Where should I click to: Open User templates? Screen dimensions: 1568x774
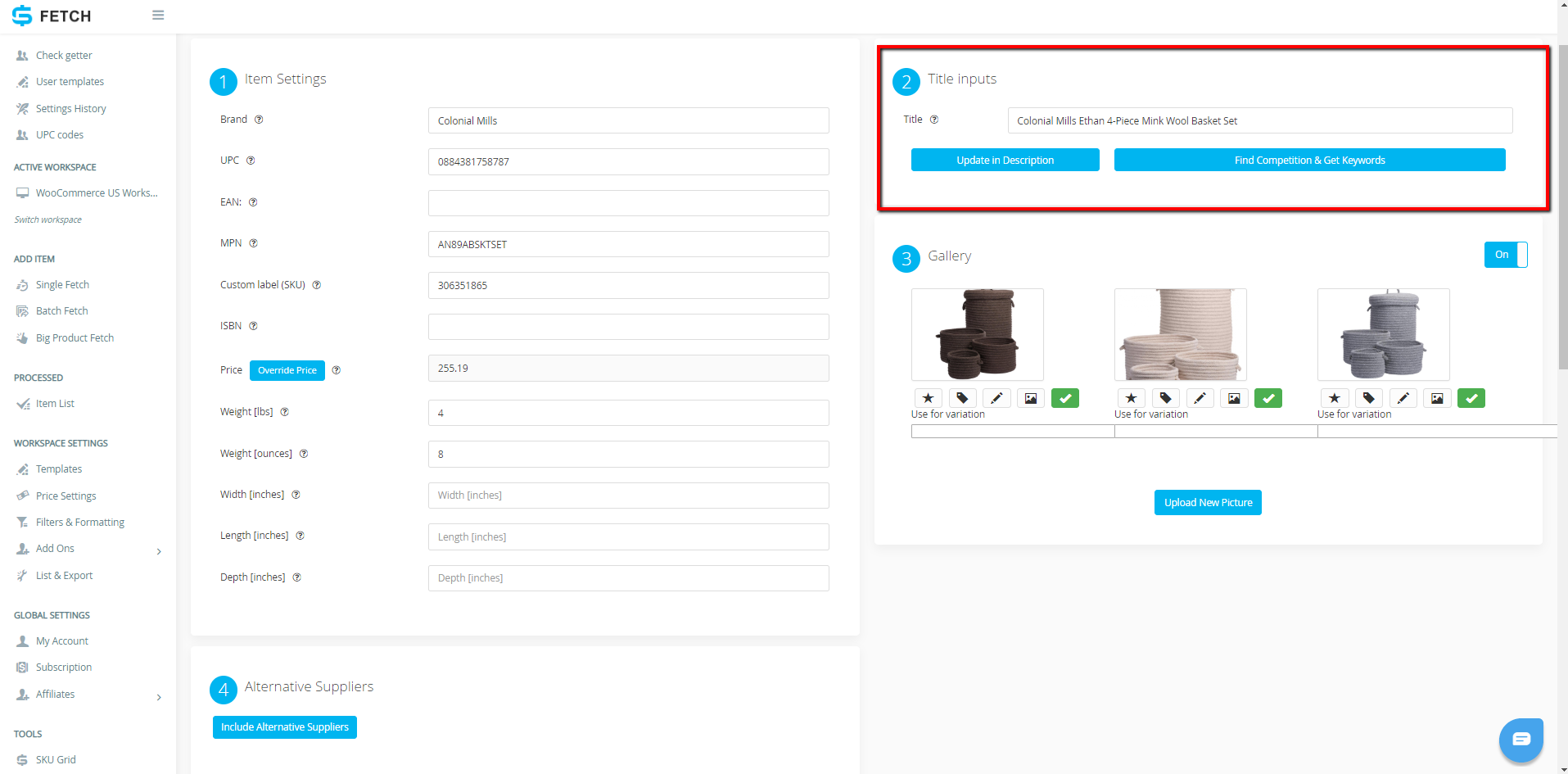[70, 82]
